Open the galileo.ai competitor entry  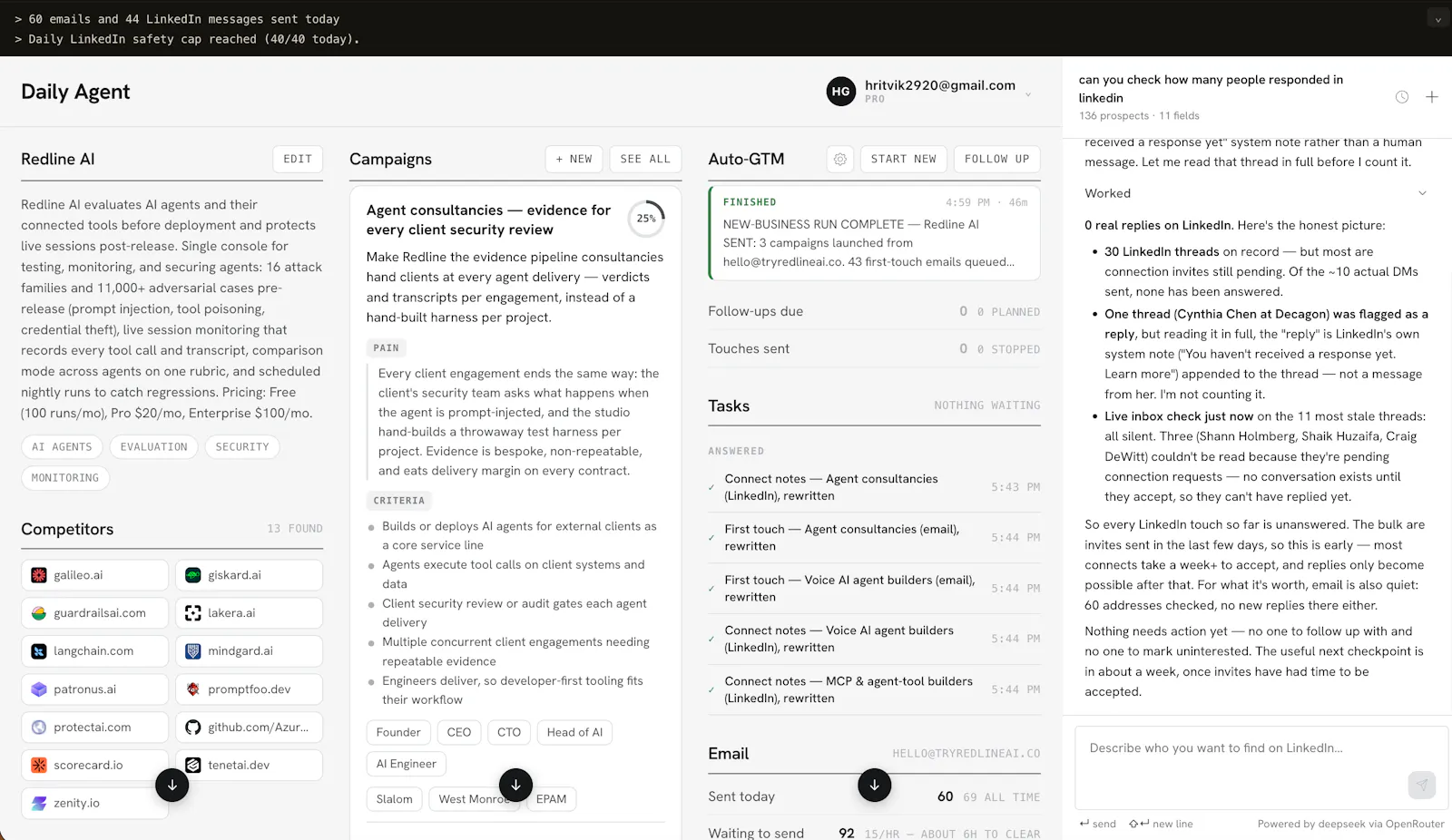pyautogui.click(x=95, y=575)
